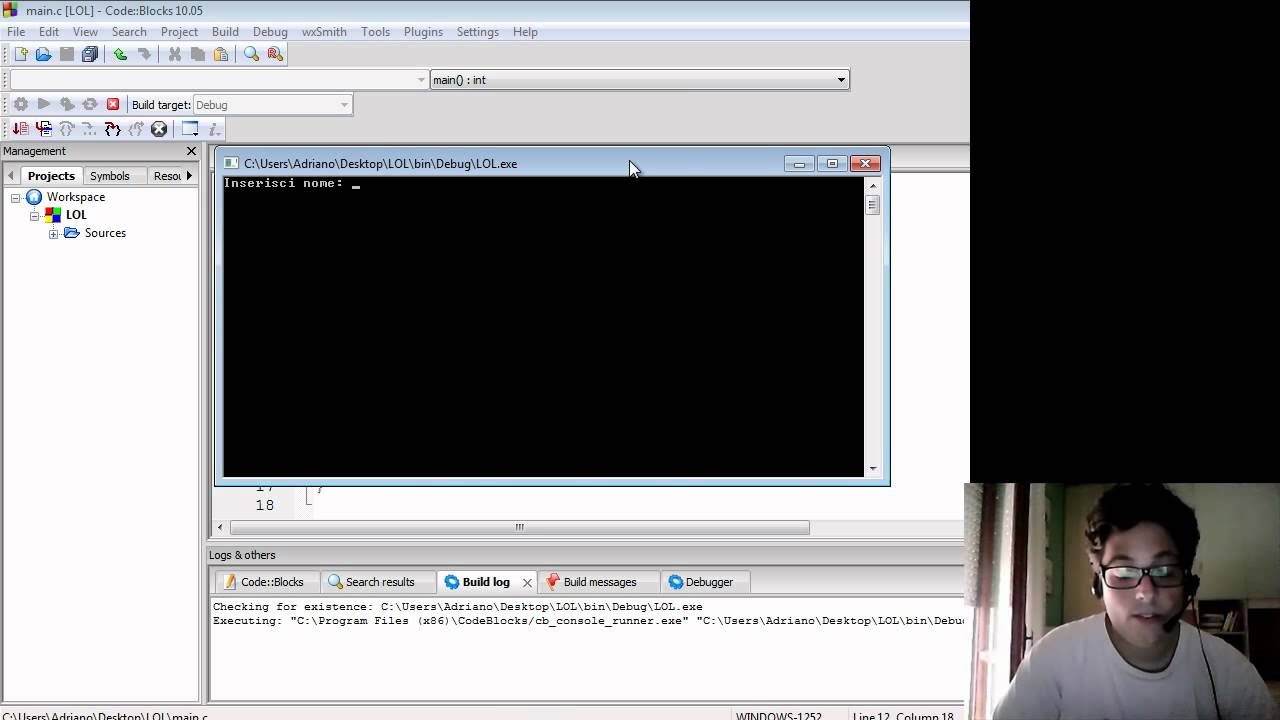Click the Step into debugger icon
Image resolution: width=1280 pixels, height=720 pixels.
[x=113, y=129]
